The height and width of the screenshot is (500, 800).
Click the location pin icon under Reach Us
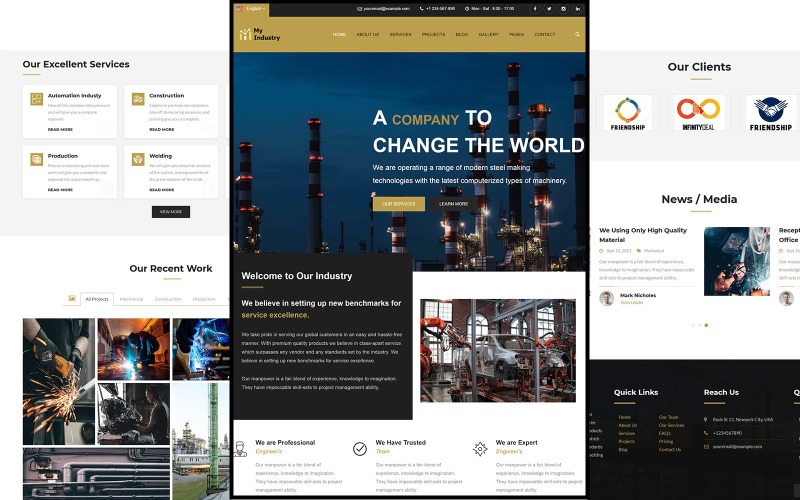(x=707, y=419)
